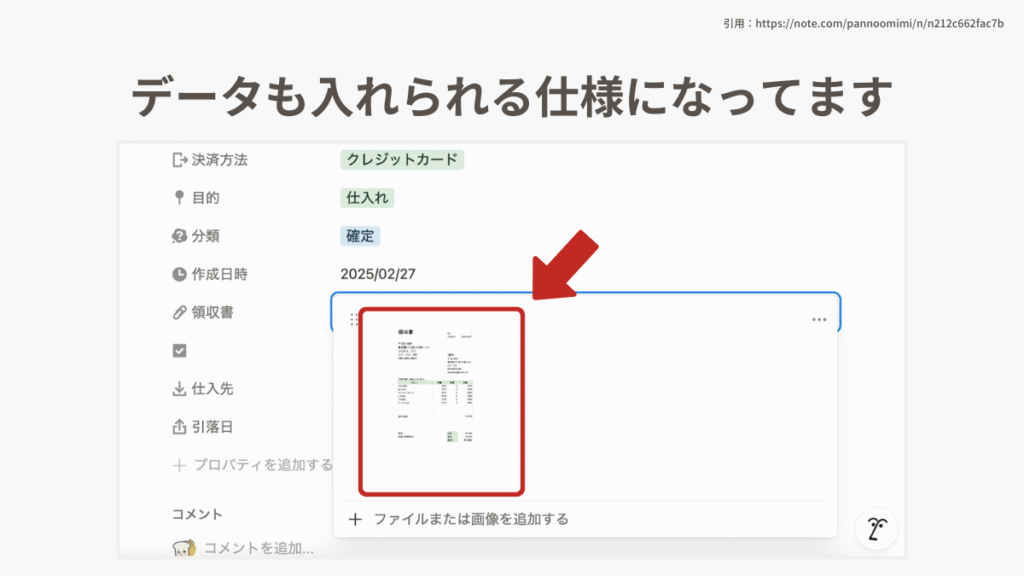Click ファイルまたは画像を追加する
The image size is (1024, 576).
(470, 519)
